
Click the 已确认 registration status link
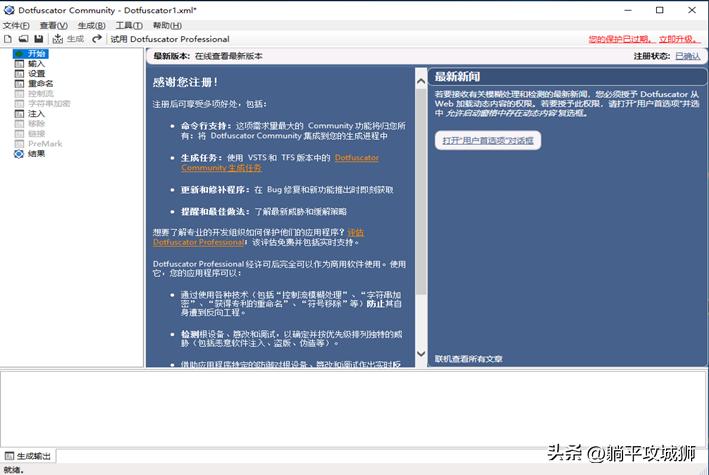pos(688,56)
